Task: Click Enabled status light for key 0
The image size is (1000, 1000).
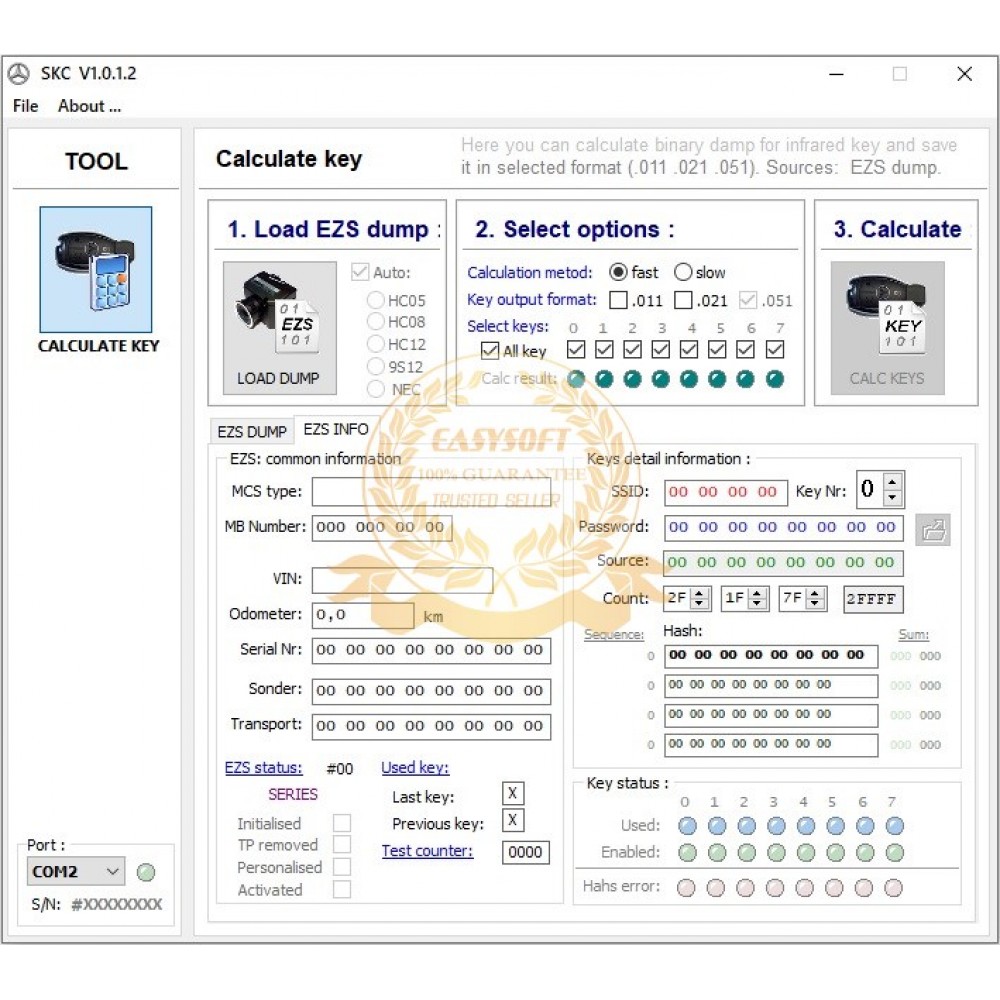Action: (688, 853)
